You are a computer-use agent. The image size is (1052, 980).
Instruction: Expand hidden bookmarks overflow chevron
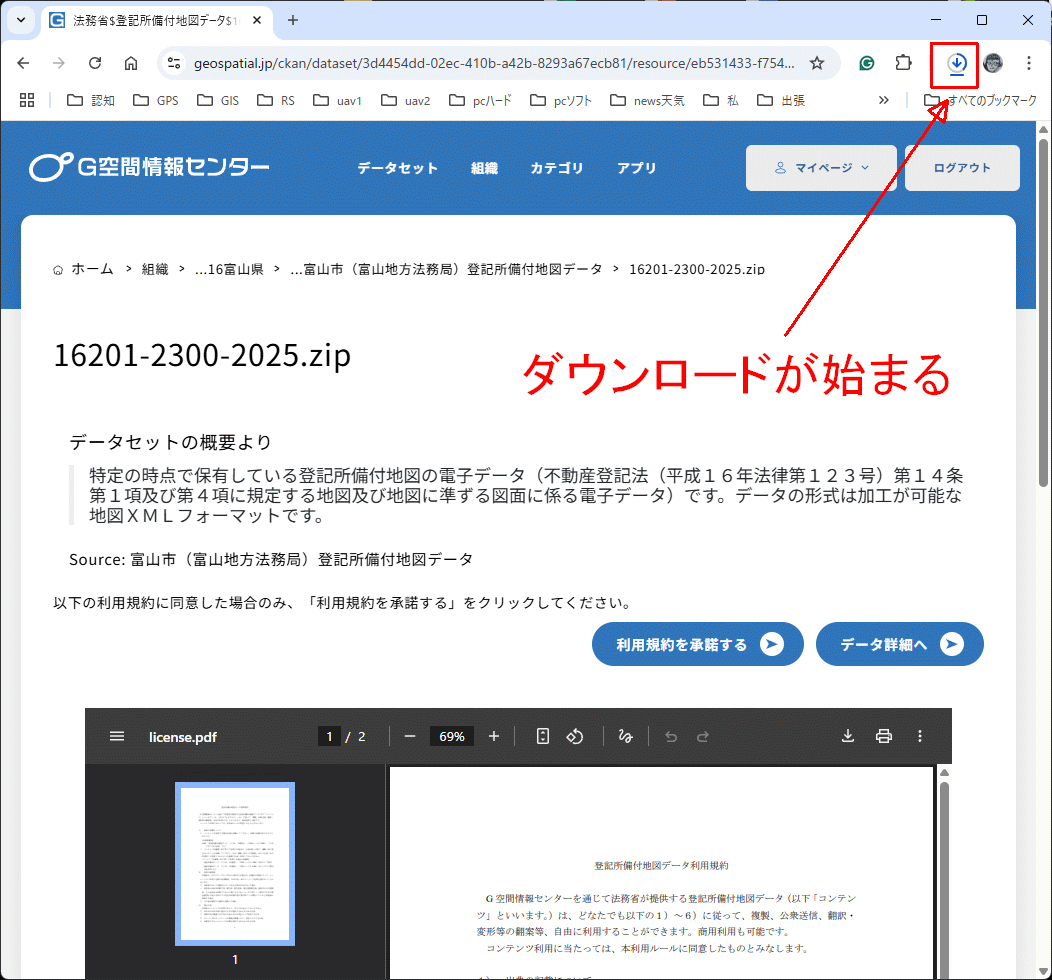pos(883,100)
